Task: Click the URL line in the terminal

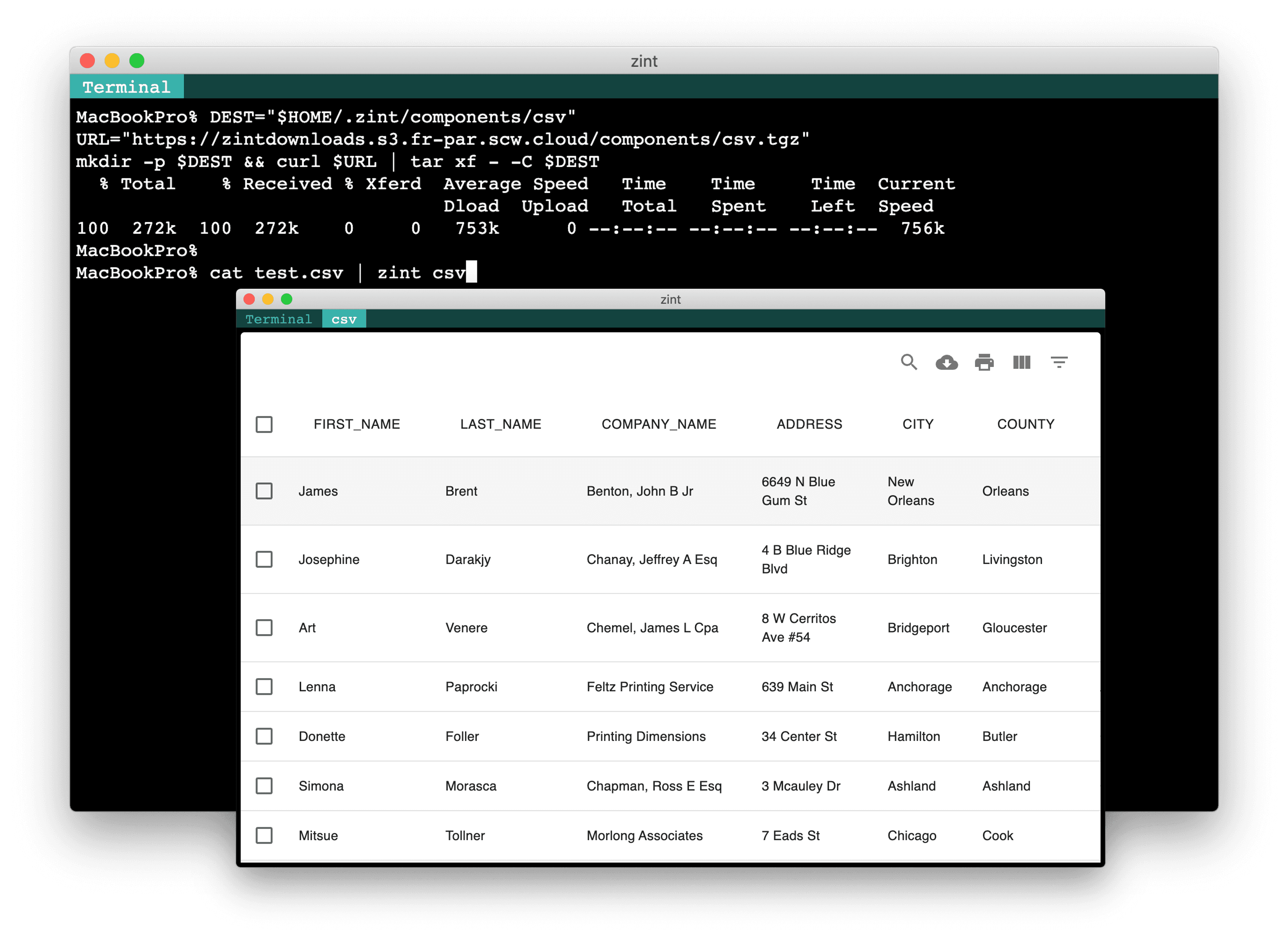Action: coord(443,139)
